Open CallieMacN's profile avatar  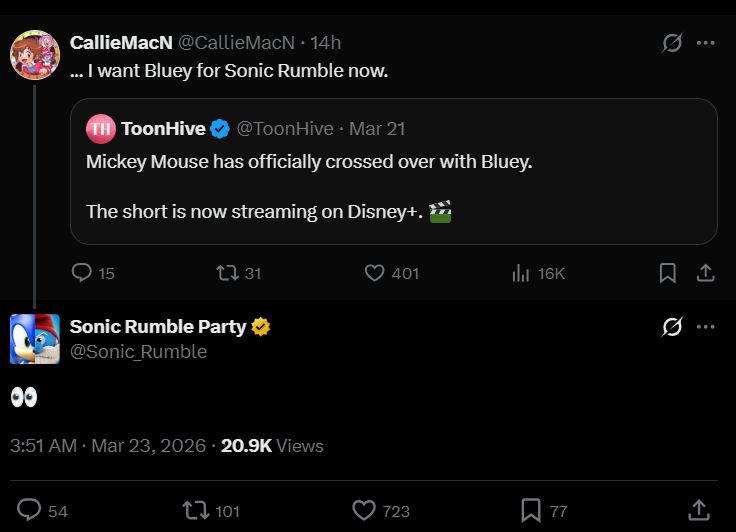point(35,54)
